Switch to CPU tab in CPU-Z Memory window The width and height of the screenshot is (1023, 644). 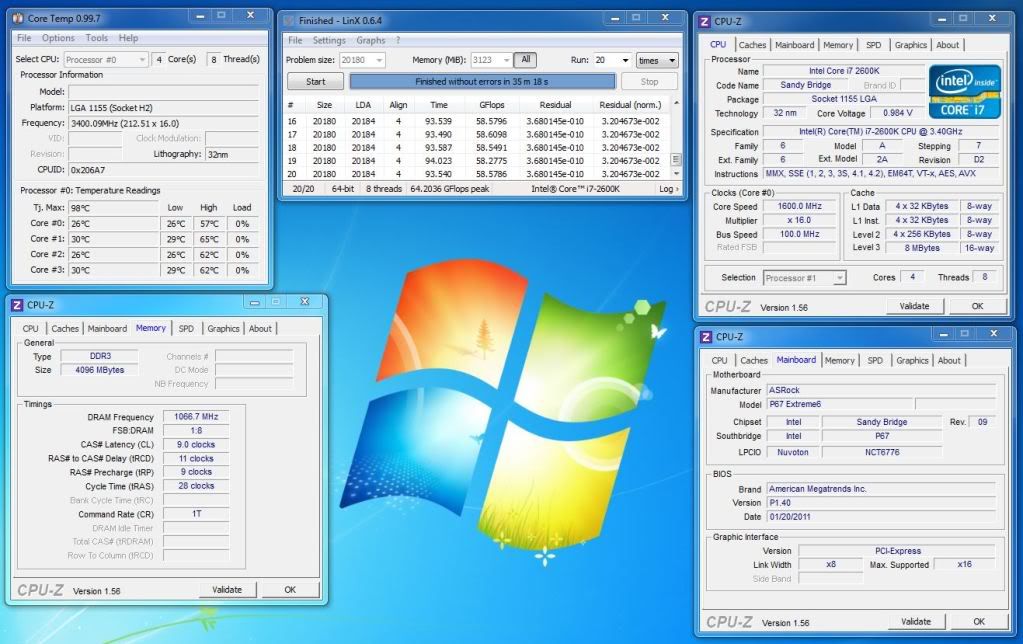click(x=31, y=328)
